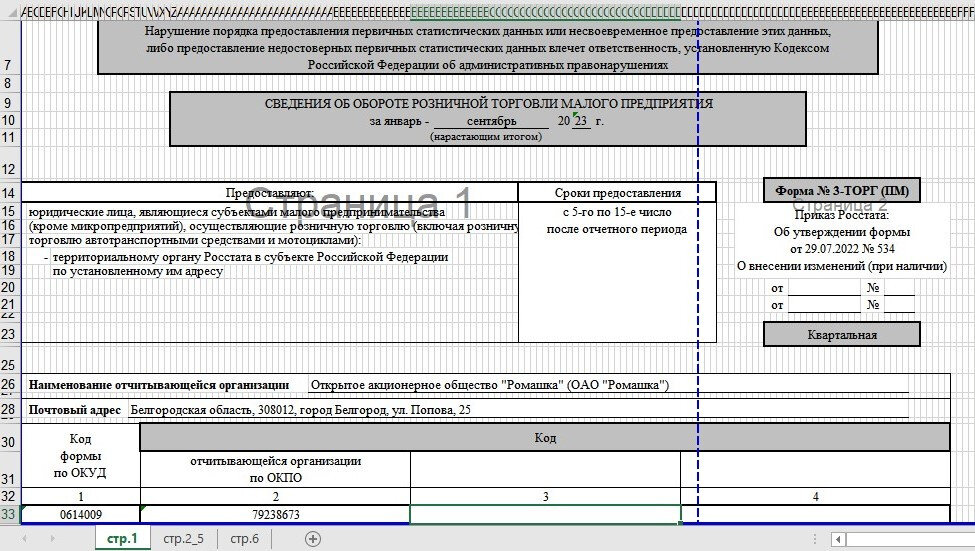The width and height of the screenshot is (975, 551).
Task: Click the 'Код формы по ОКУД' header
Action: (81, 456)
